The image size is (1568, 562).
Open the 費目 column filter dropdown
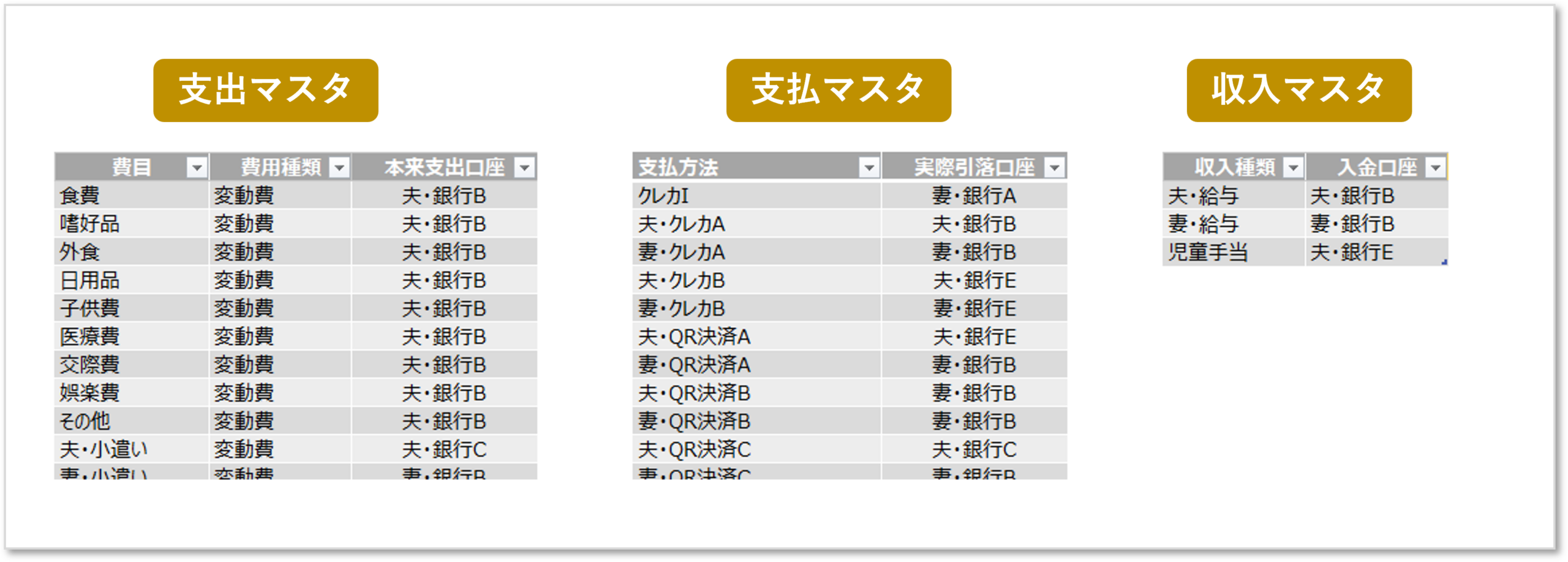coord(197,167)
